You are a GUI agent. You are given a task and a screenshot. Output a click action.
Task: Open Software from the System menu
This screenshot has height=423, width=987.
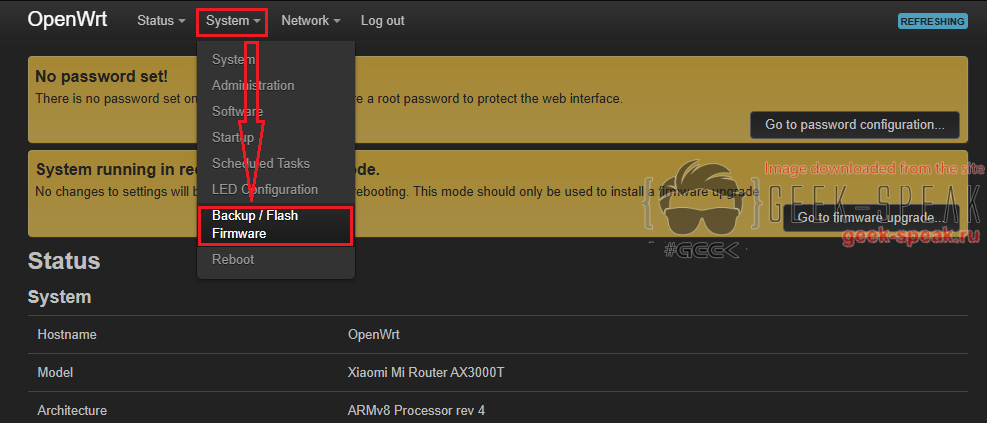coord(237,111)
